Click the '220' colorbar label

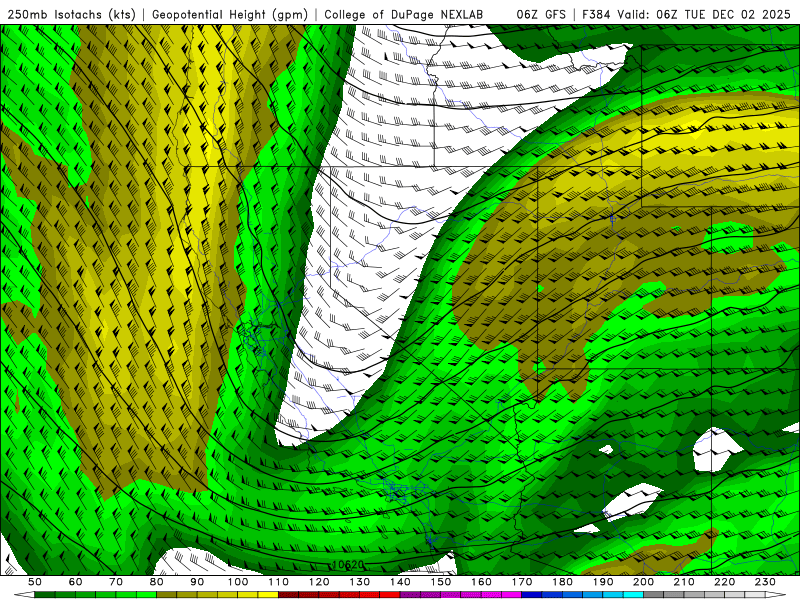[x=724, y=582]
